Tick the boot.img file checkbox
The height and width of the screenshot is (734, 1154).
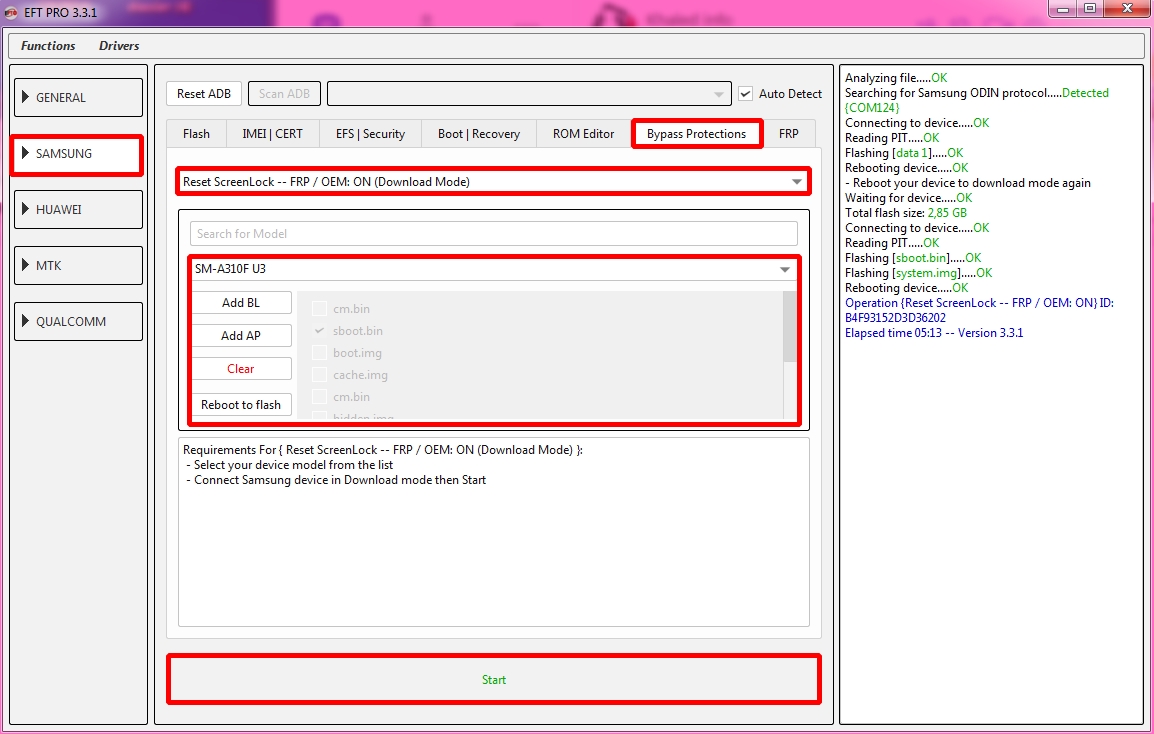click(x=319, y=353)
